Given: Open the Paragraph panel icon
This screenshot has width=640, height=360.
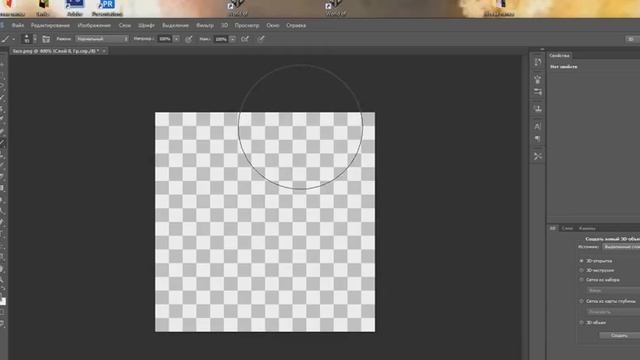Looking at the screenshot, I should click(538, 139).
